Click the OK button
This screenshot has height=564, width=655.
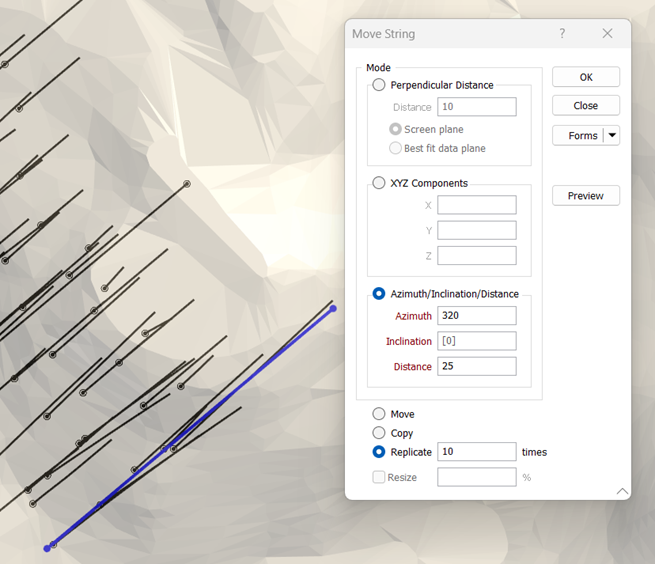(586, 77)
